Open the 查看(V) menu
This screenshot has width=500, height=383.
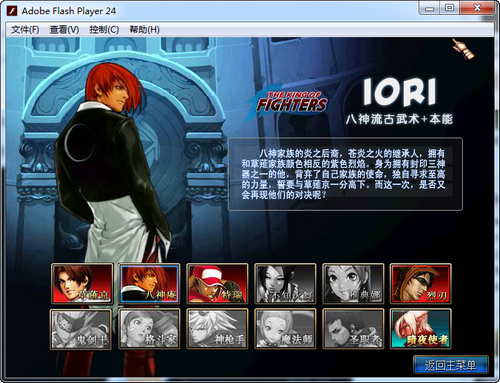(64, 30)
